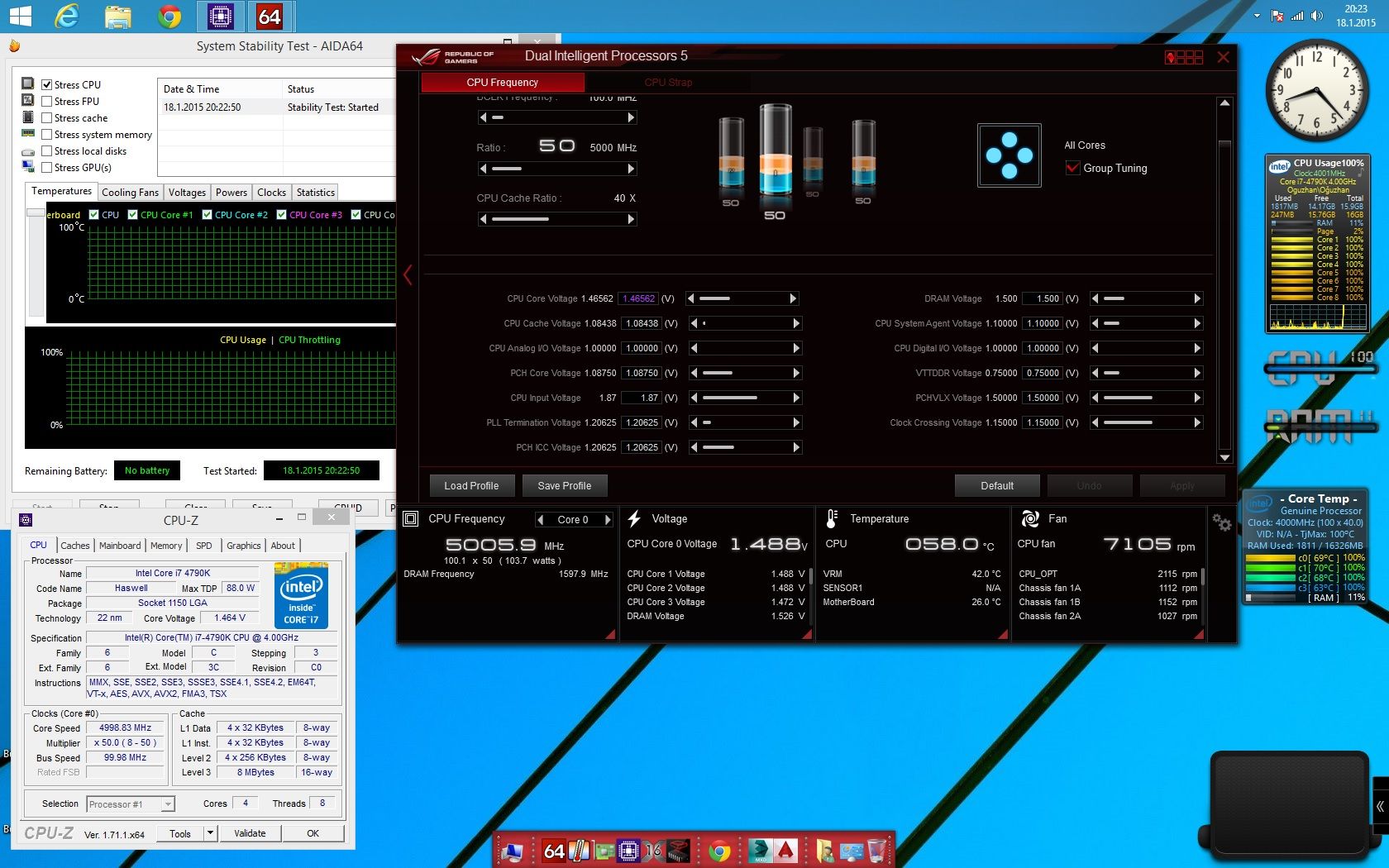The width and height of the screenshot is (1389, 868).
Task: Click the CPU Frequency chip icon
Action: coord(410,518)
